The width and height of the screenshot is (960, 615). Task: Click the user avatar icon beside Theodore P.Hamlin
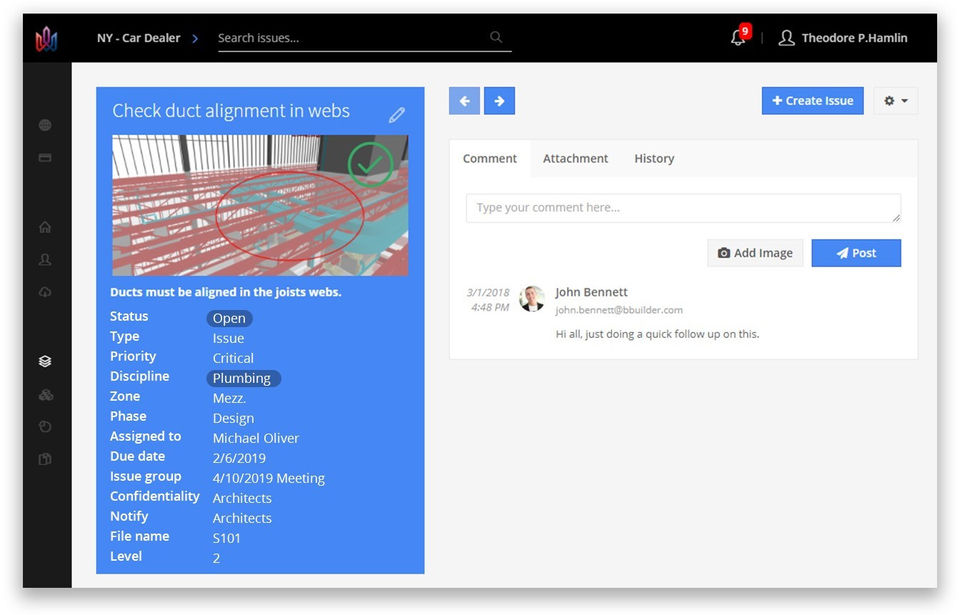[786, 38]
